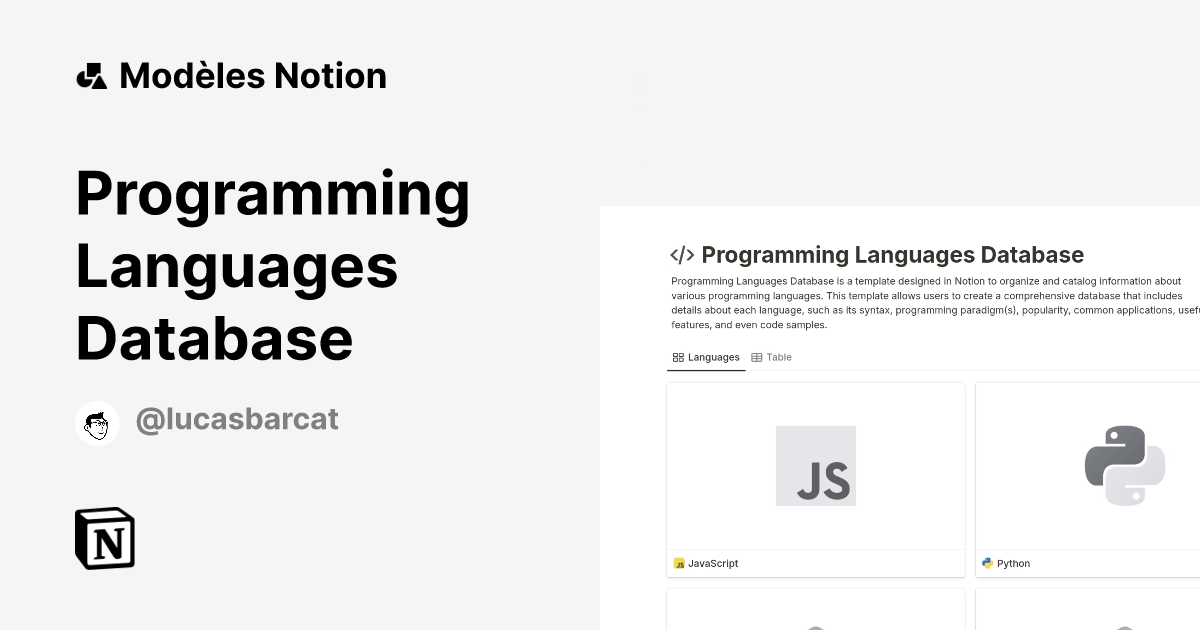This screenshot has width=1200, height=630.
Task: Click the black Notion logo
Action: click(105, 538)
